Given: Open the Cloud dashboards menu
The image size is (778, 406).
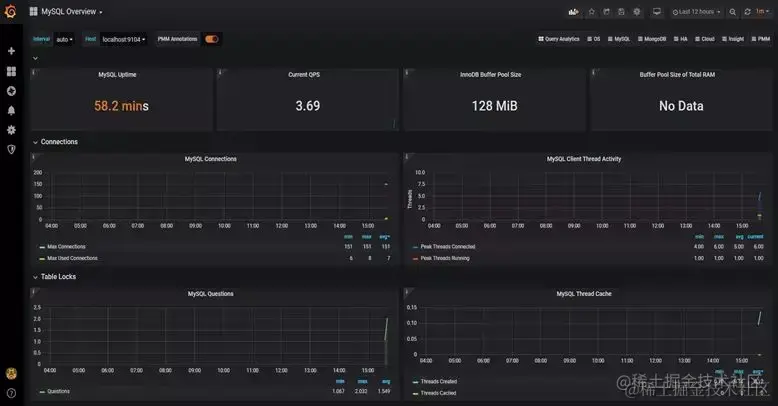Looking at the screenshot, I should [705, 39].
